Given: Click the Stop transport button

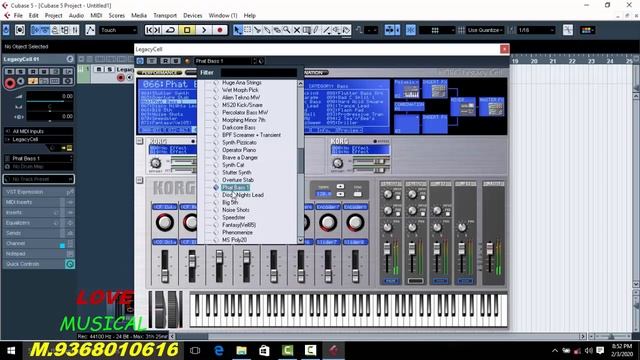Looking at the screenshot, I should coord(187,30).
